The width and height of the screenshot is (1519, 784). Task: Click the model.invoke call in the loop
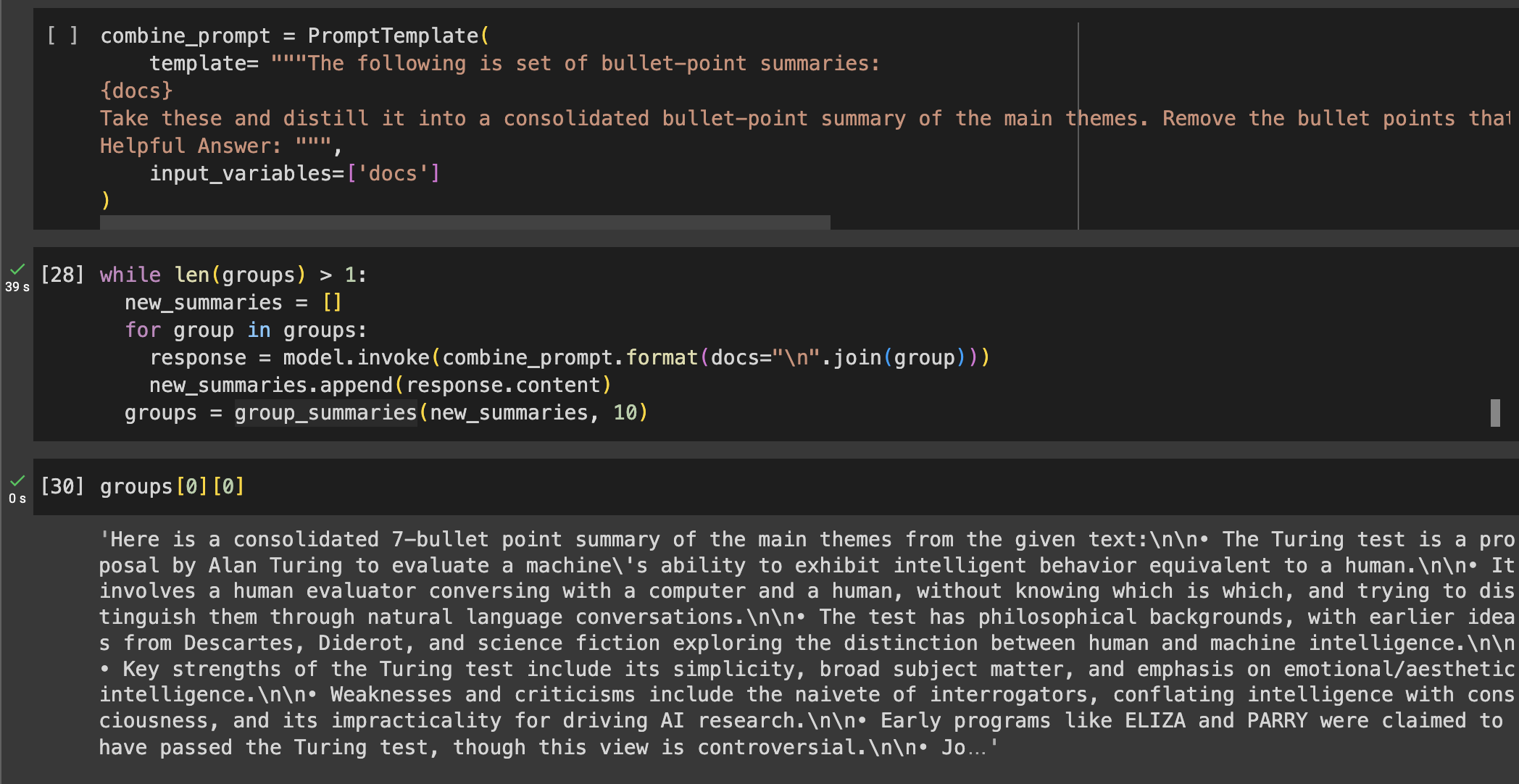[356, 357]
